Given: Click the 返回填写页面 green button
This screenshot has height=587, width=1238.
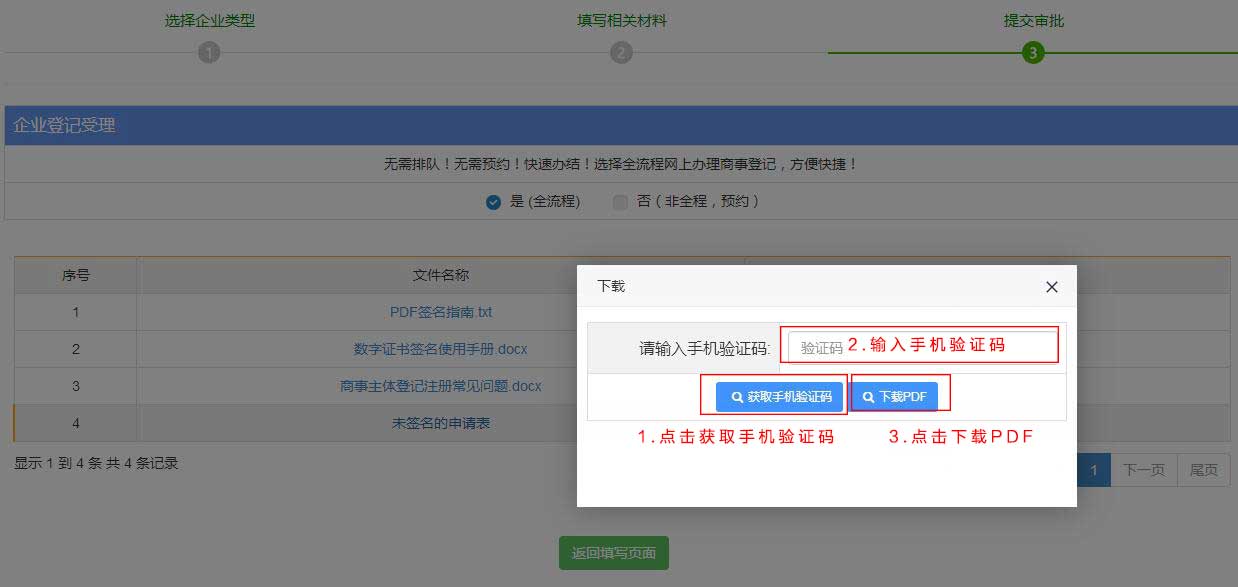Looking at the screenshot, I should (613, 553).
